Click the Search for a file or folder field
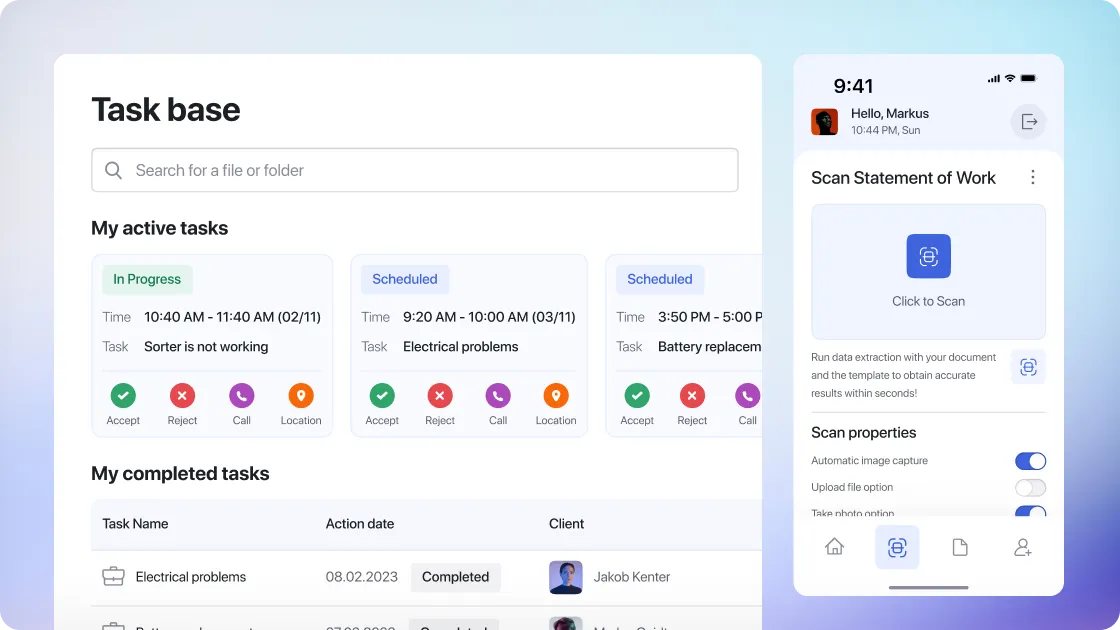The width and height of the screenshot is (1120, 630). tap(414, 170)
